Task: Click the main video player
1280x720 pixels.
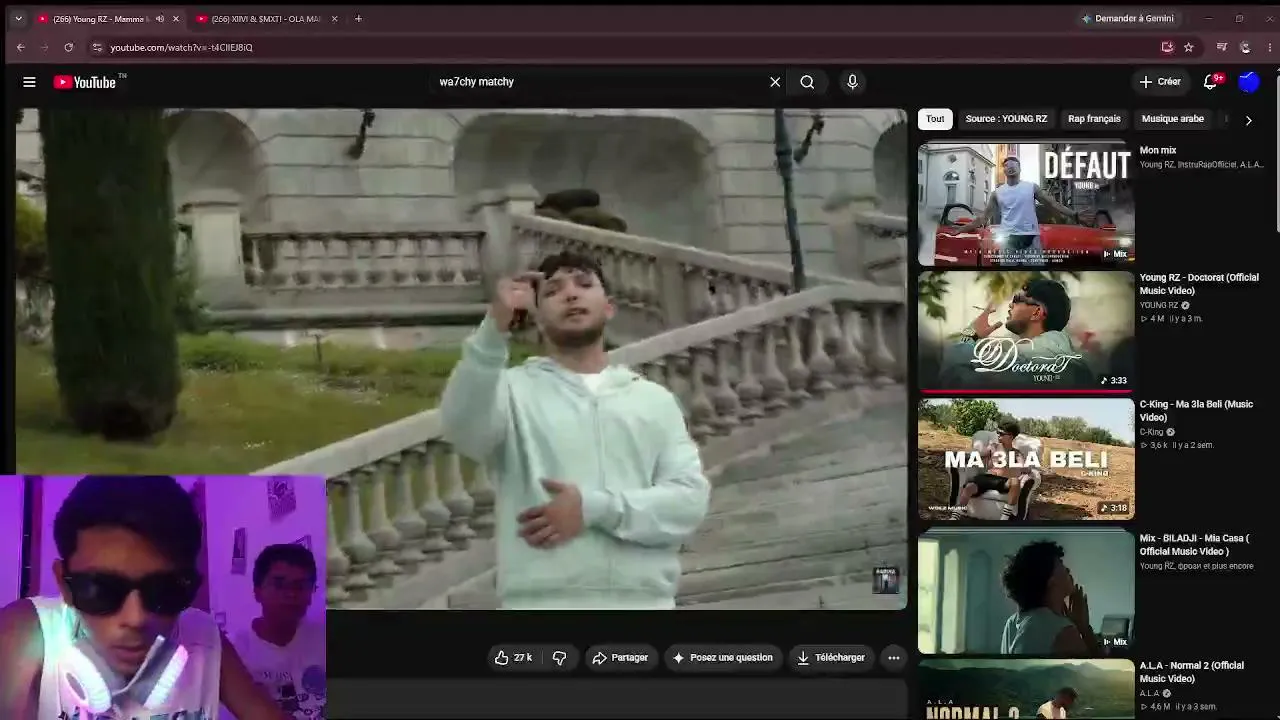Action: click(462, 358)
